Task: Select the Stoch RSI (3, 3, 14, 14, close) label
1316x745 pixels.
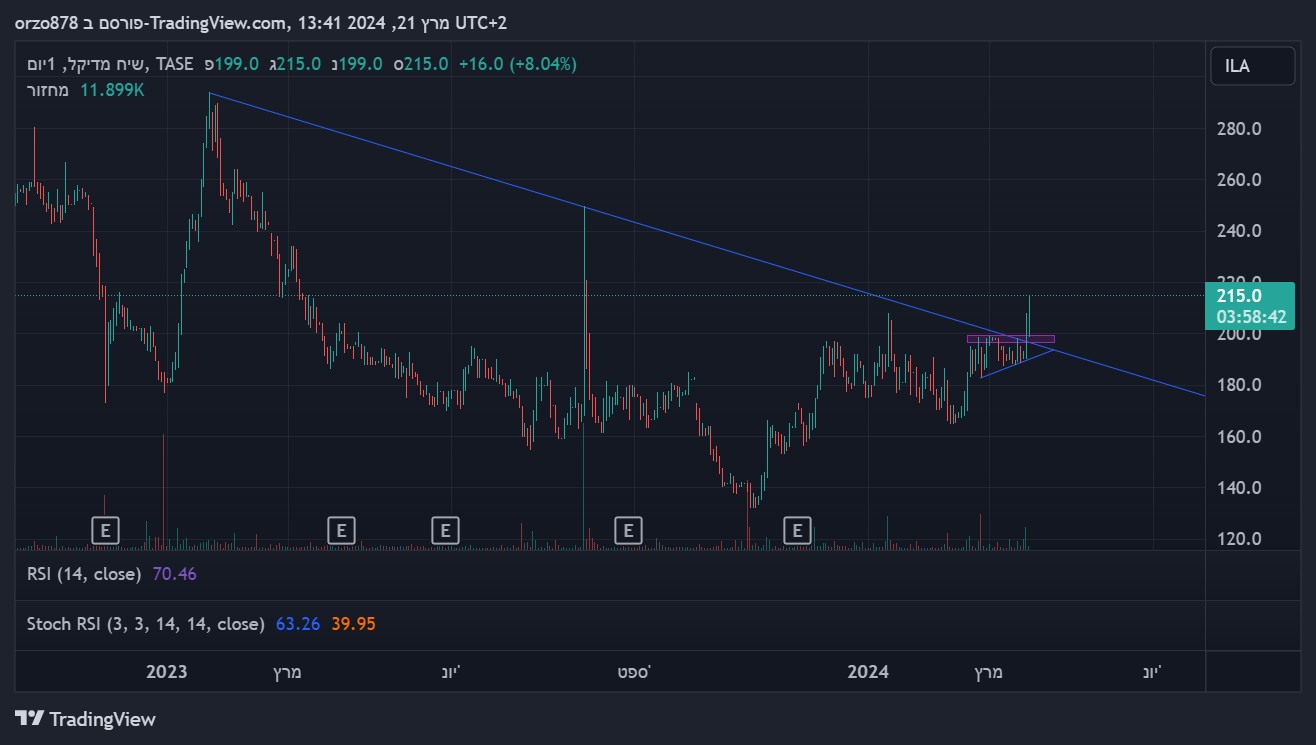Action: [x=146, y=624]
